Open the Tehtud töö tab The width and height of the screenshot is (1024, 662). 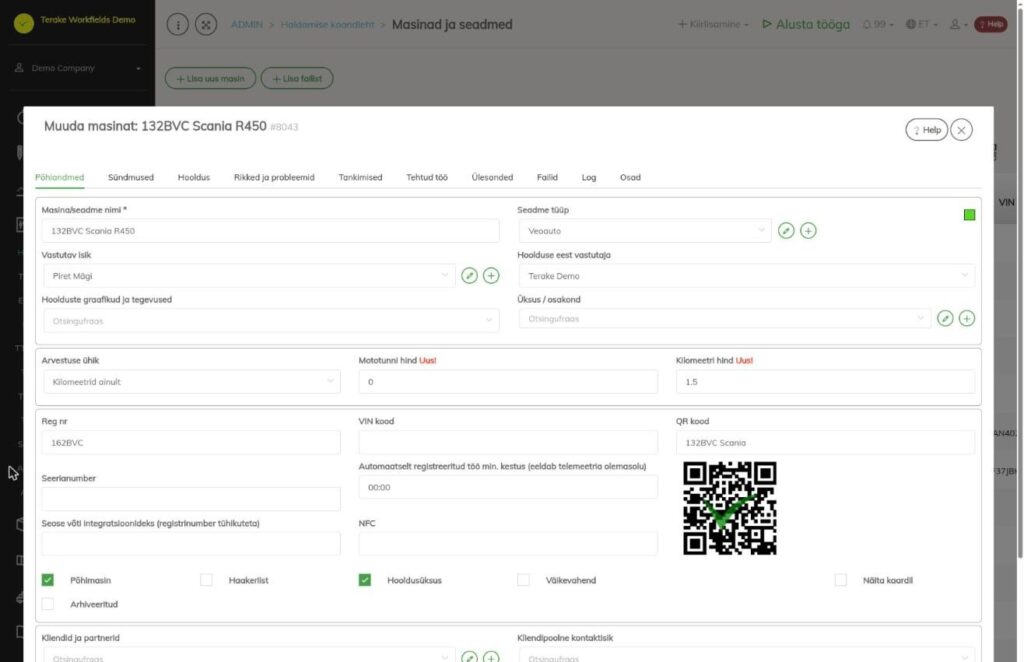(427, 177)
